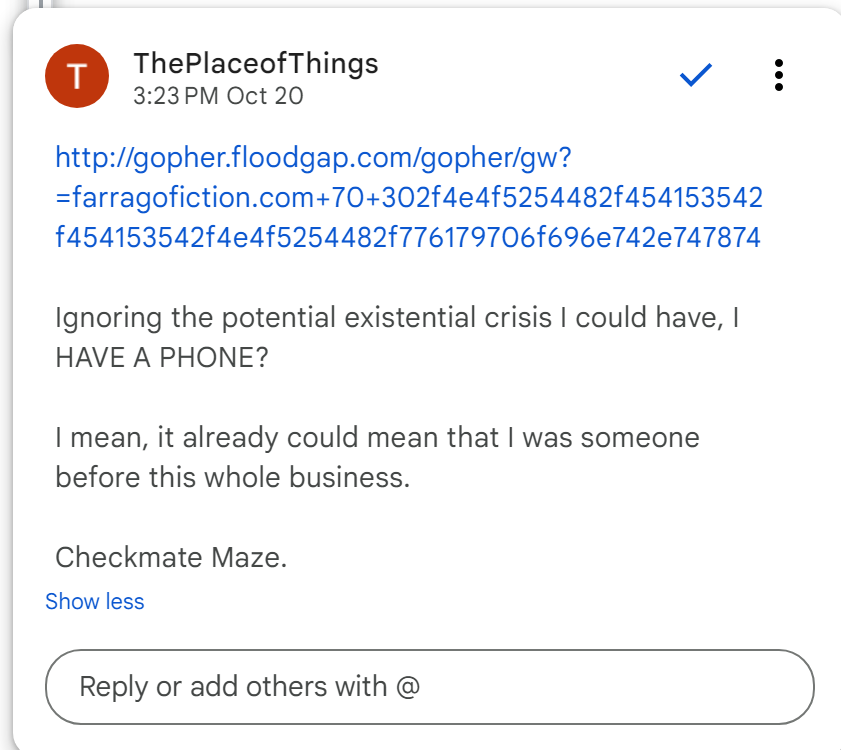Click the 3:23 PM Oct 20 timestamp
This screenshot has height=750, width=841.
pos(218,96)
